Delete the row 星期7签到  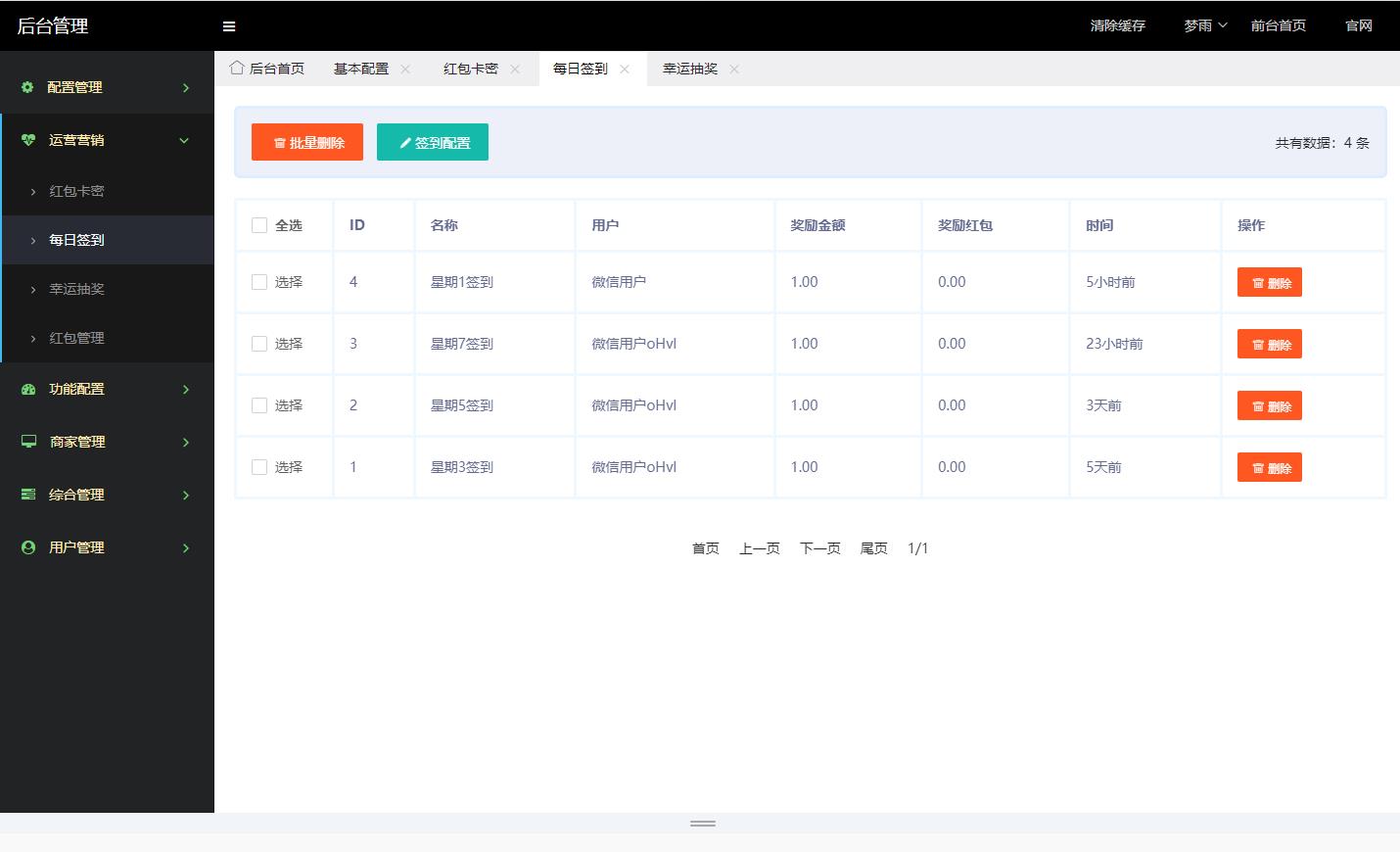[x=1270, y=344]
